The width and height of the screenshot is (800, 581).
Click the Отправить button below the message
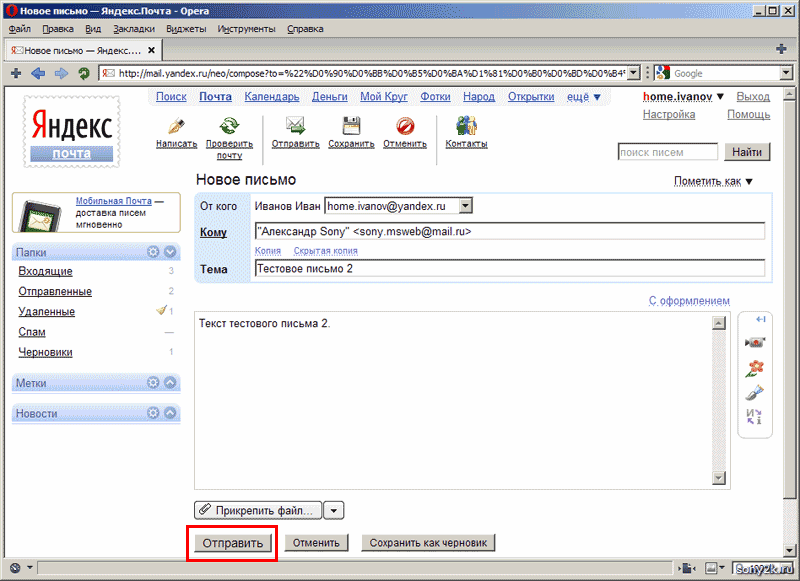(233, 543)
